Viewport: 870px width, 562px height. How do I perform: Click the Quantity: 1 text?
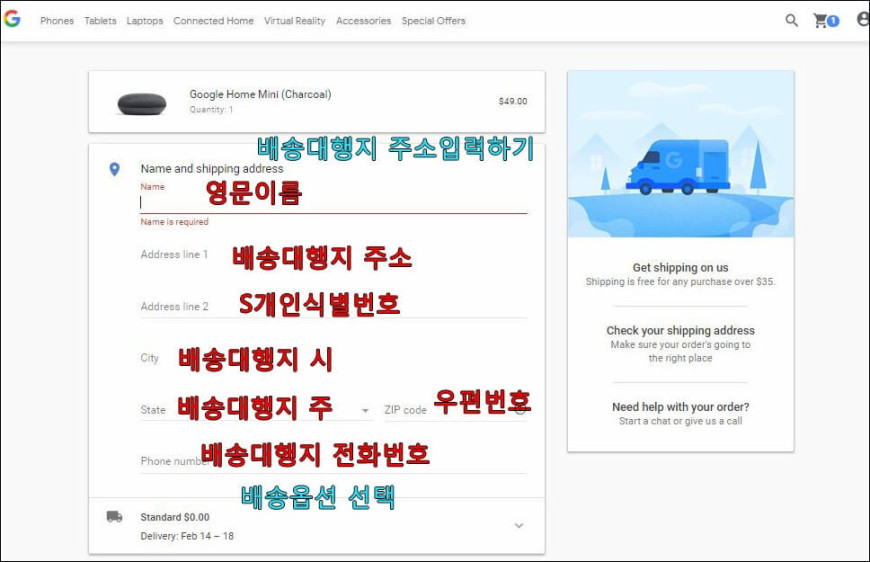tap(211, 110)
